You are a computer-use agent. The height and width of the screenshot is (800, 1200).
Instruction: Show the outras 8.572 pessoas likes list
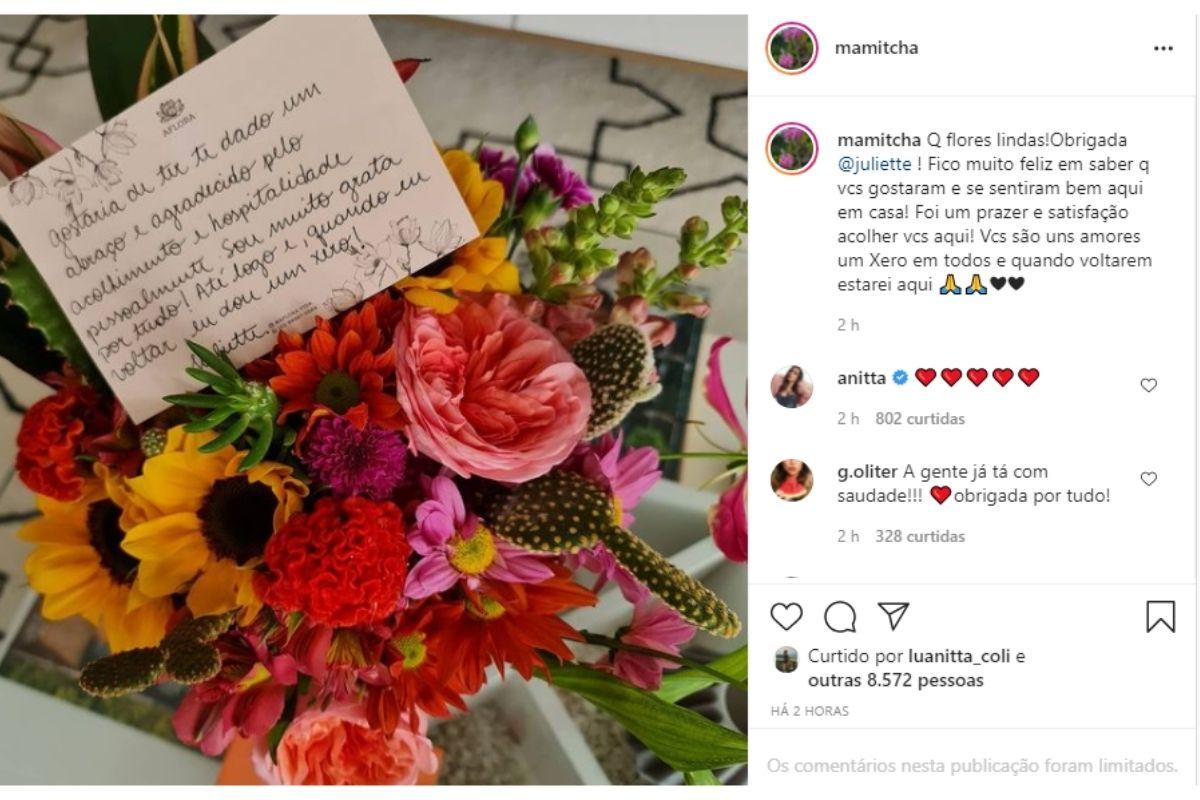coord(895,681)
